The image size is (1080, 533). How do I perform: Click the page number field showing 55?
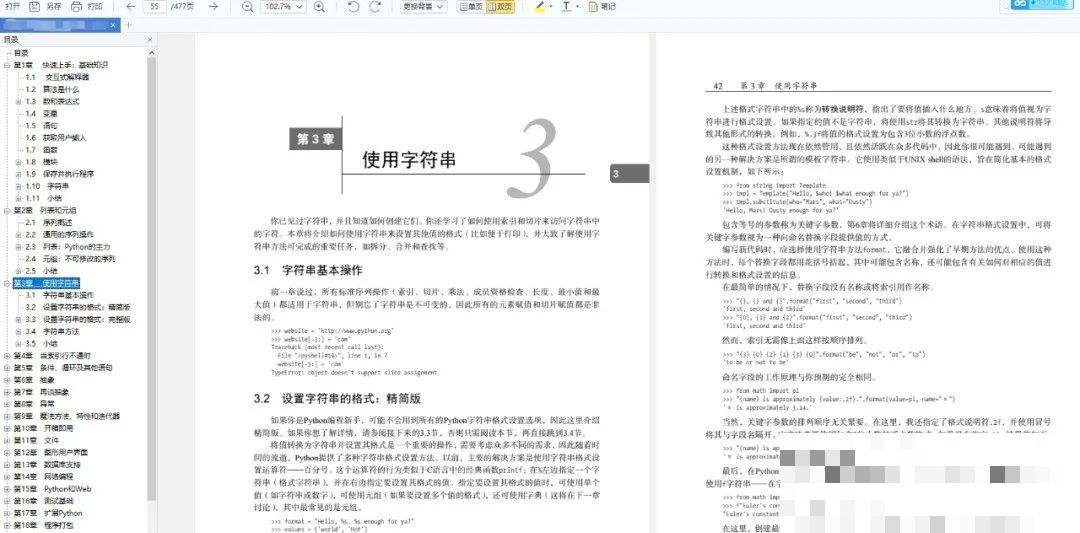pos(155,6)
